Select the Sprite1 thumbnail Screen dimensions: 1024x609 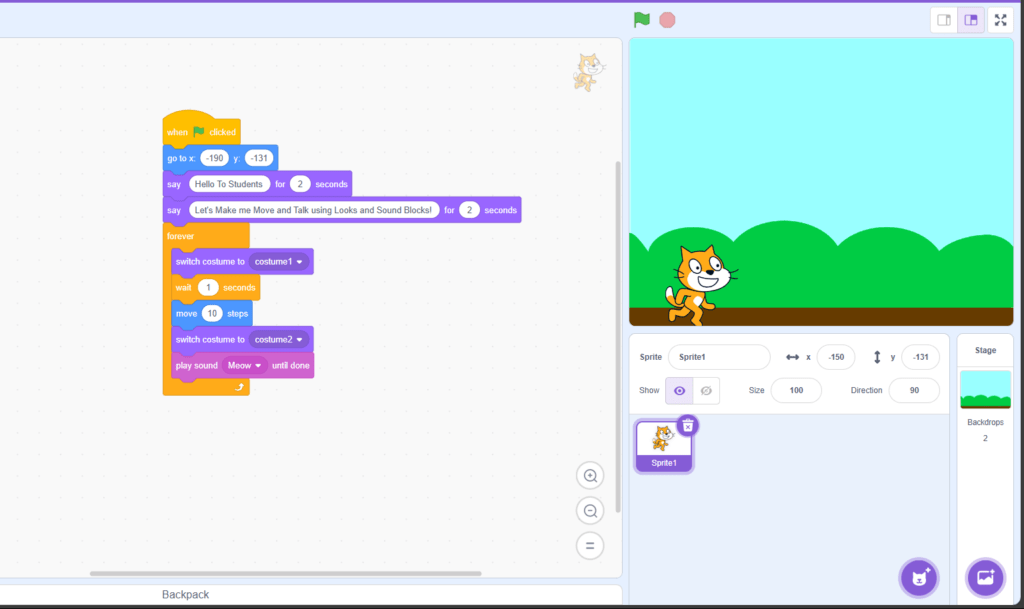[x=663, y=440]
